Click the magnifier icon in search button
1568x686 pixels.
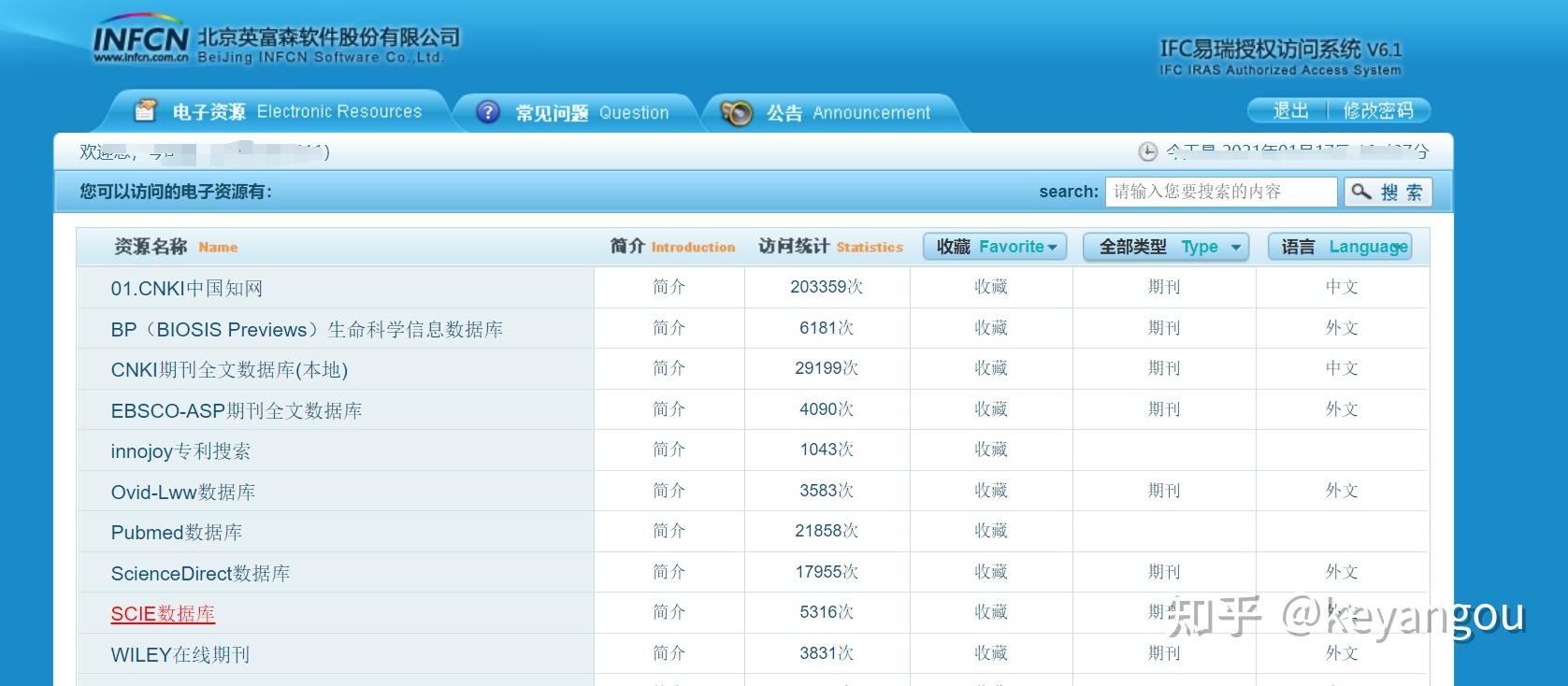tap(1361, 192)
